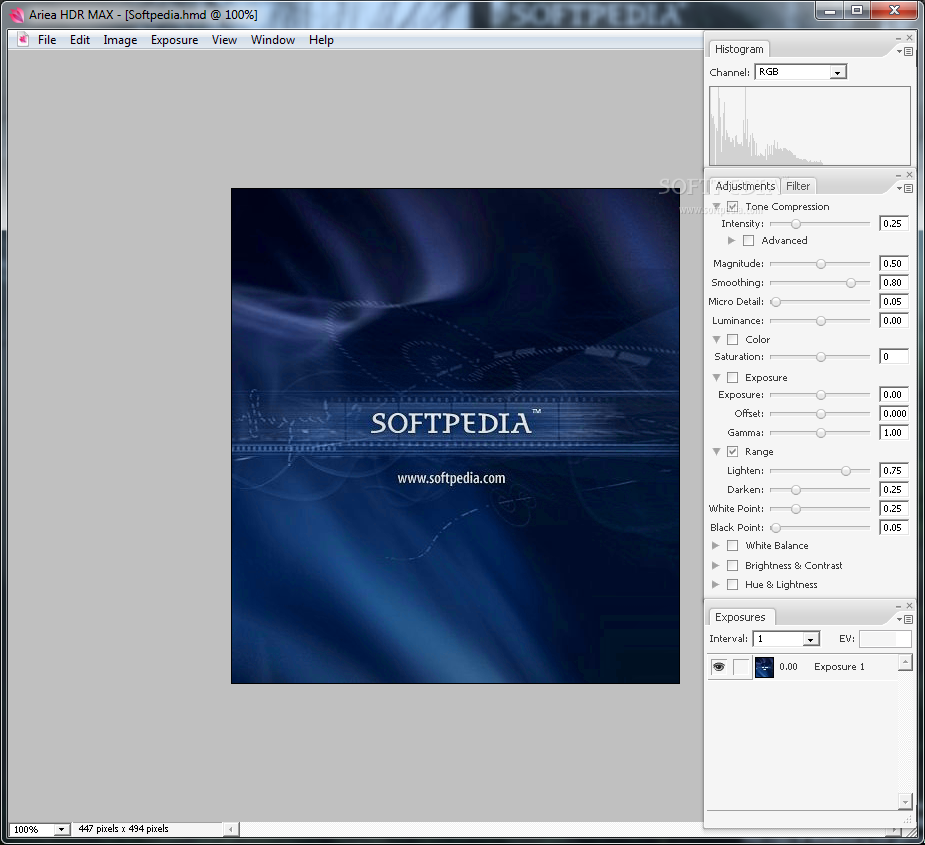The height and width of the screenshot is (845, 925).
Task: Collapse the Tone Compression section triangle
Action: pyautogui.click(x=716, y=207)
